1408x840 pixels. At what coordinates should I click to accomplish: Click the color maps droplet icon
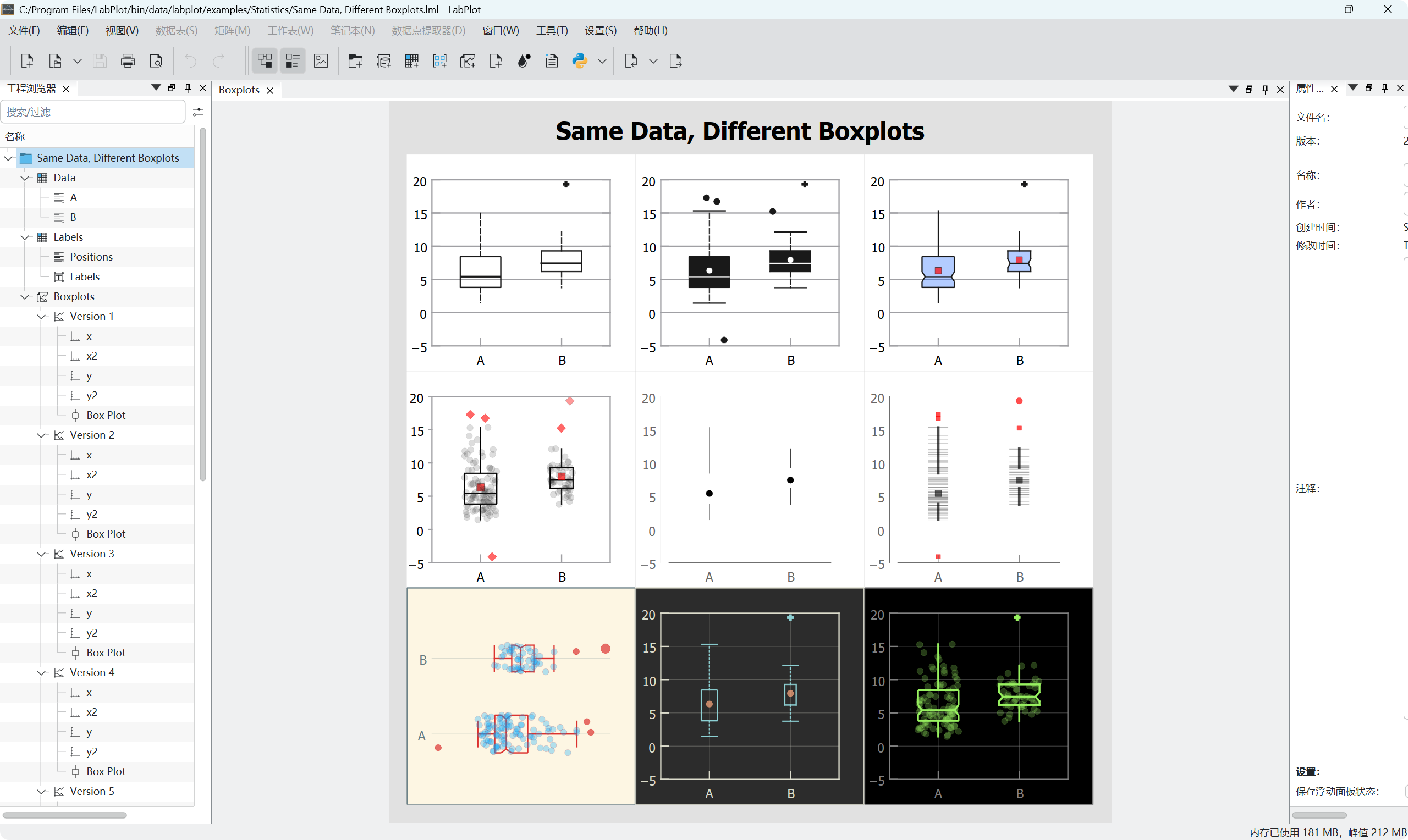point(524,61)
